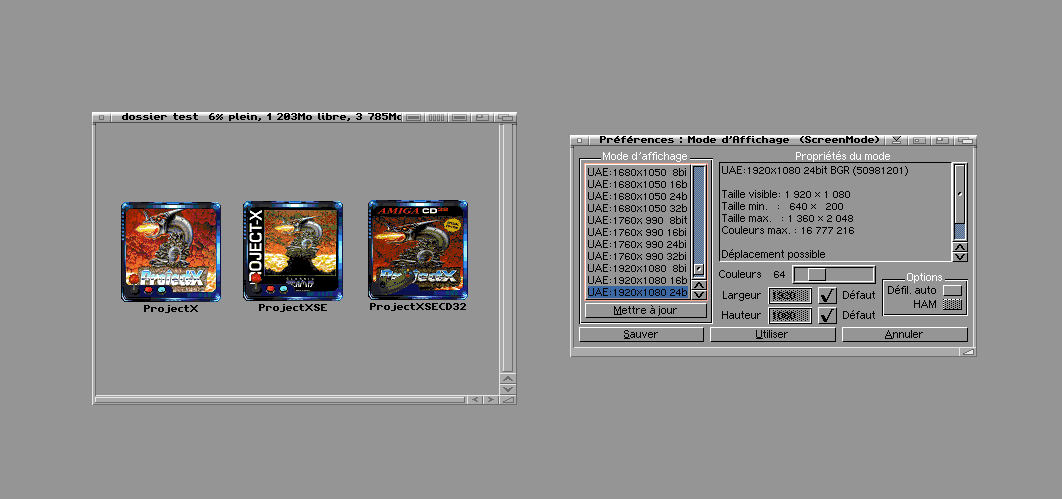Click the Annuler button
The width and height of the screenshot is (1062, 499).
point(904,334)
